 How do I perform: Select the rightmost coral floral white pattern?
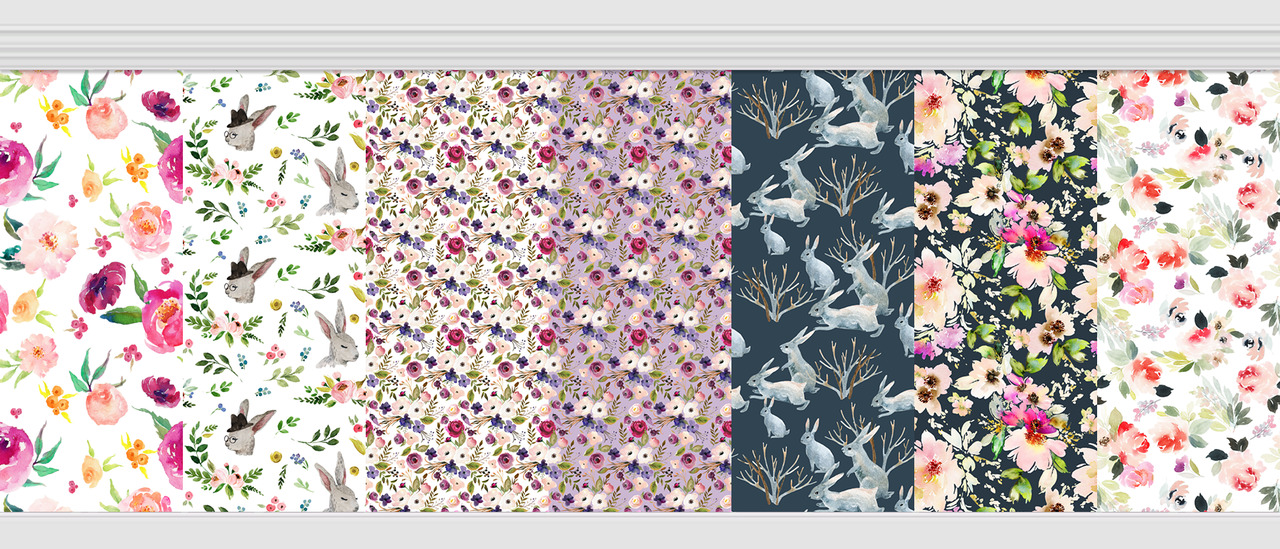tap(1189, 290)
